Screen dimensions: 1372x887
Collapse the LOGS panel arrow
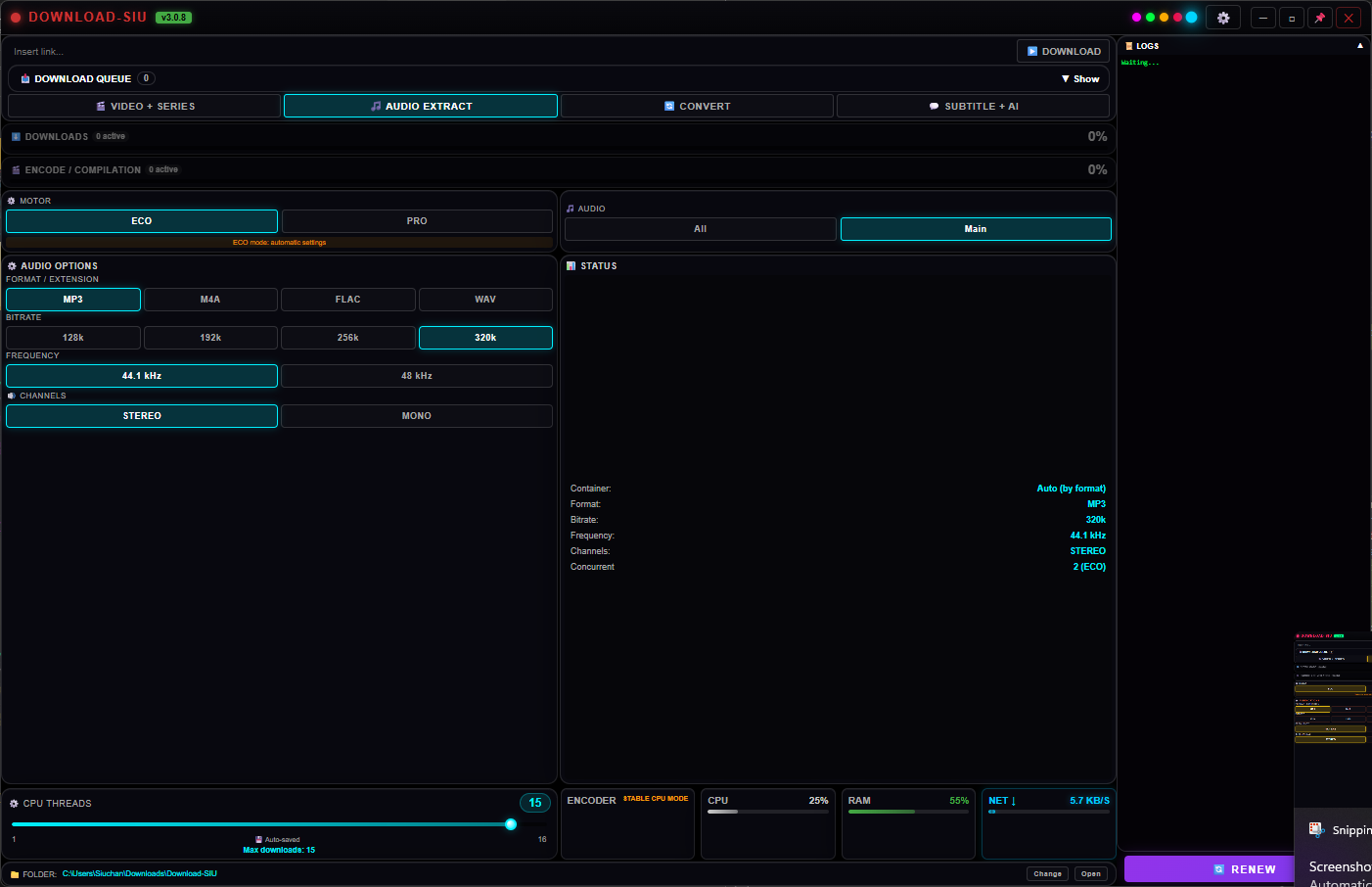[x=1360, y=46]
